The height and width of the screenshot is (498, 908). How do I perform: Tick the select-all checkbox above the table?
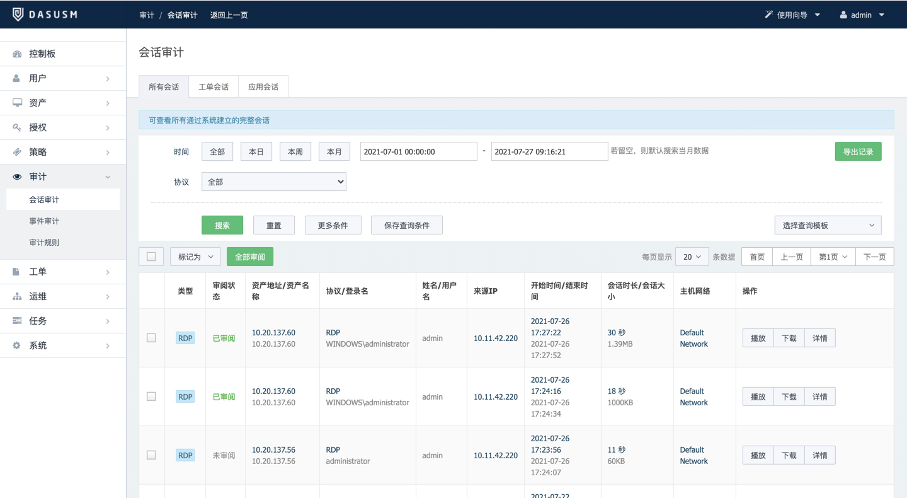[151, 257]
